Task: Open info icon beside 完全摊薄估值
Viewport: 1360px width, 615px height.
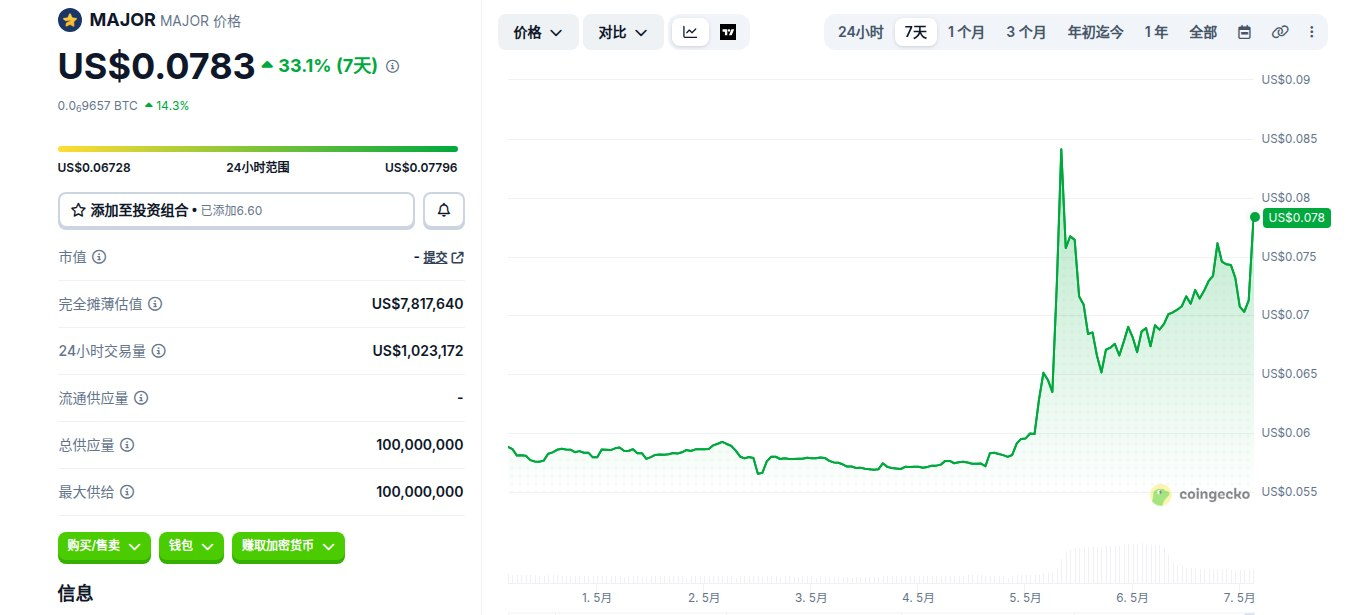Action: coord(155,304)
